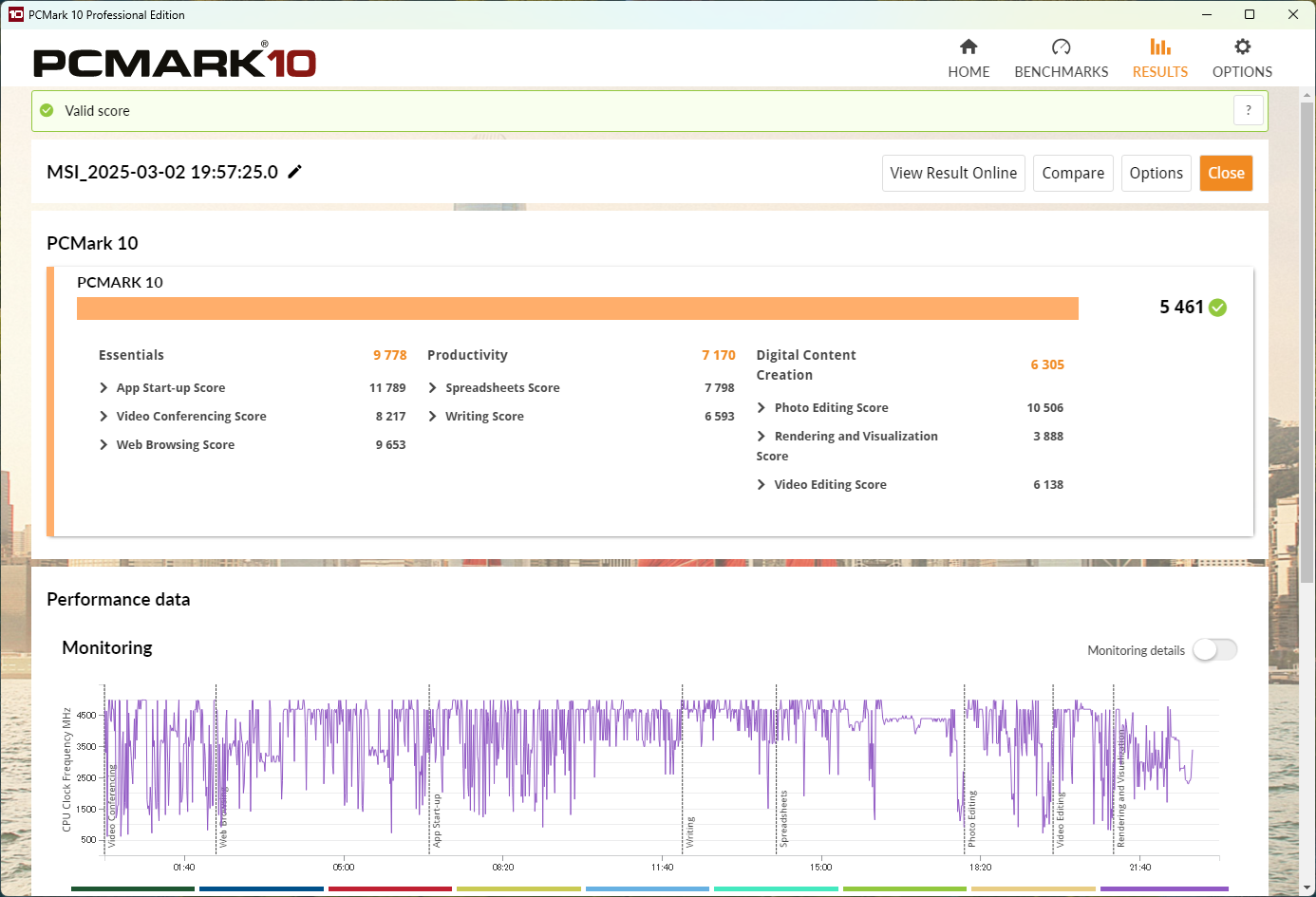Click the Photo Editing marker in chart
The height and width of the screenshot is (897, 1316).
tap(971, 818)
